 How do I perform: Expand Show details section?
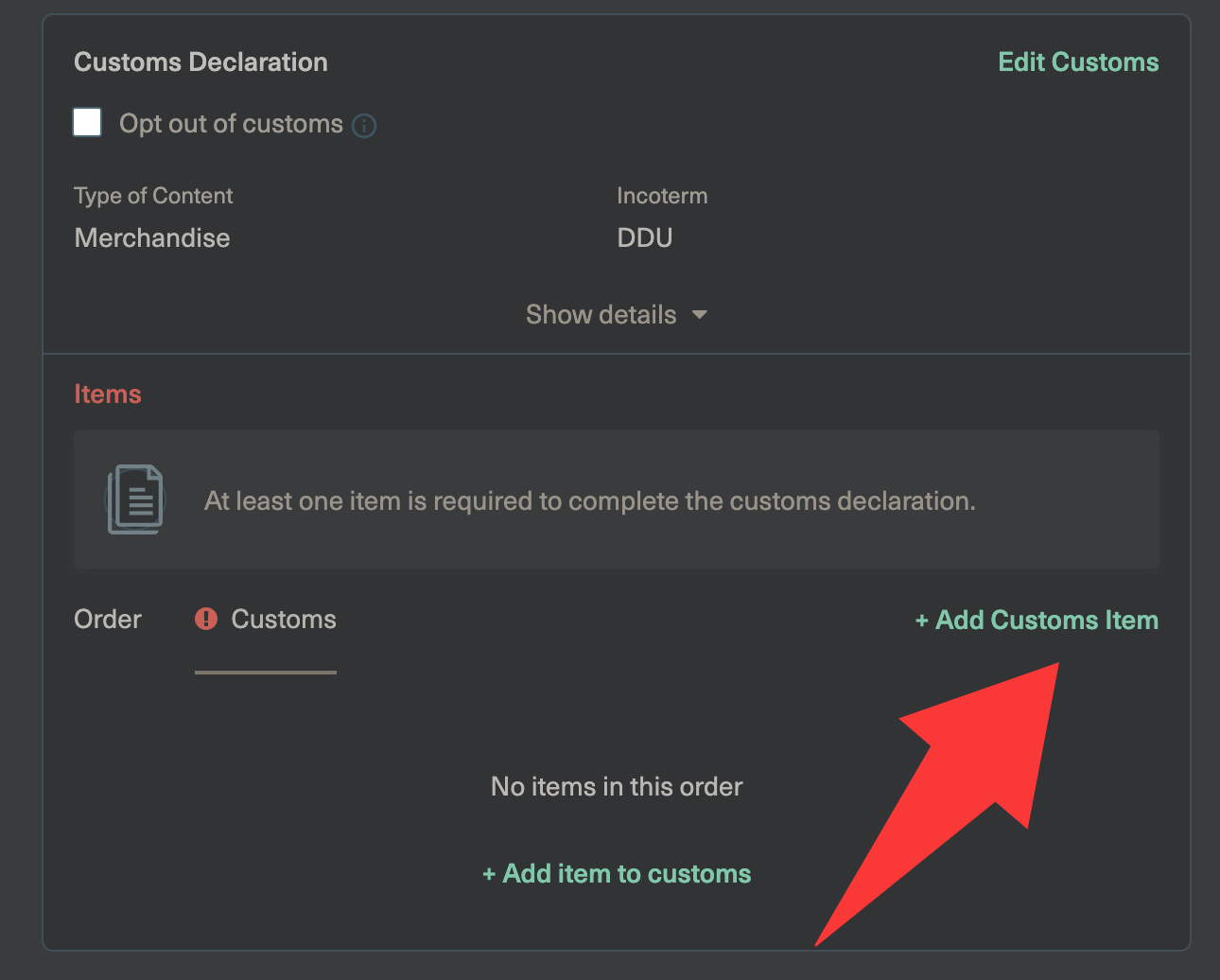point(617,314)
